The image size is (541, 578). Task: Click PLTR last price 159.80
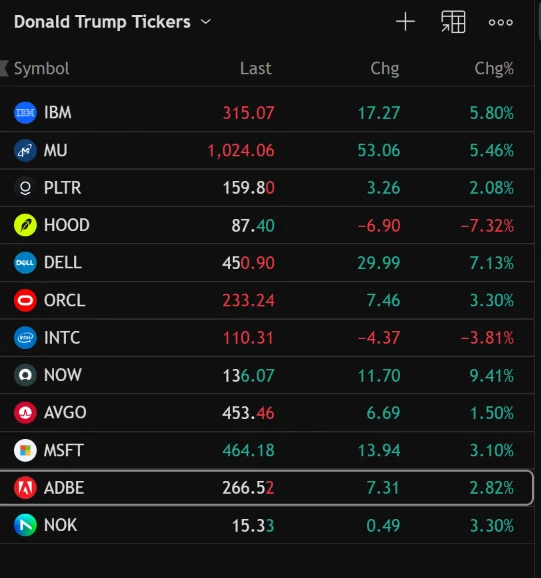pyautogui.click(x=249, y=188)
